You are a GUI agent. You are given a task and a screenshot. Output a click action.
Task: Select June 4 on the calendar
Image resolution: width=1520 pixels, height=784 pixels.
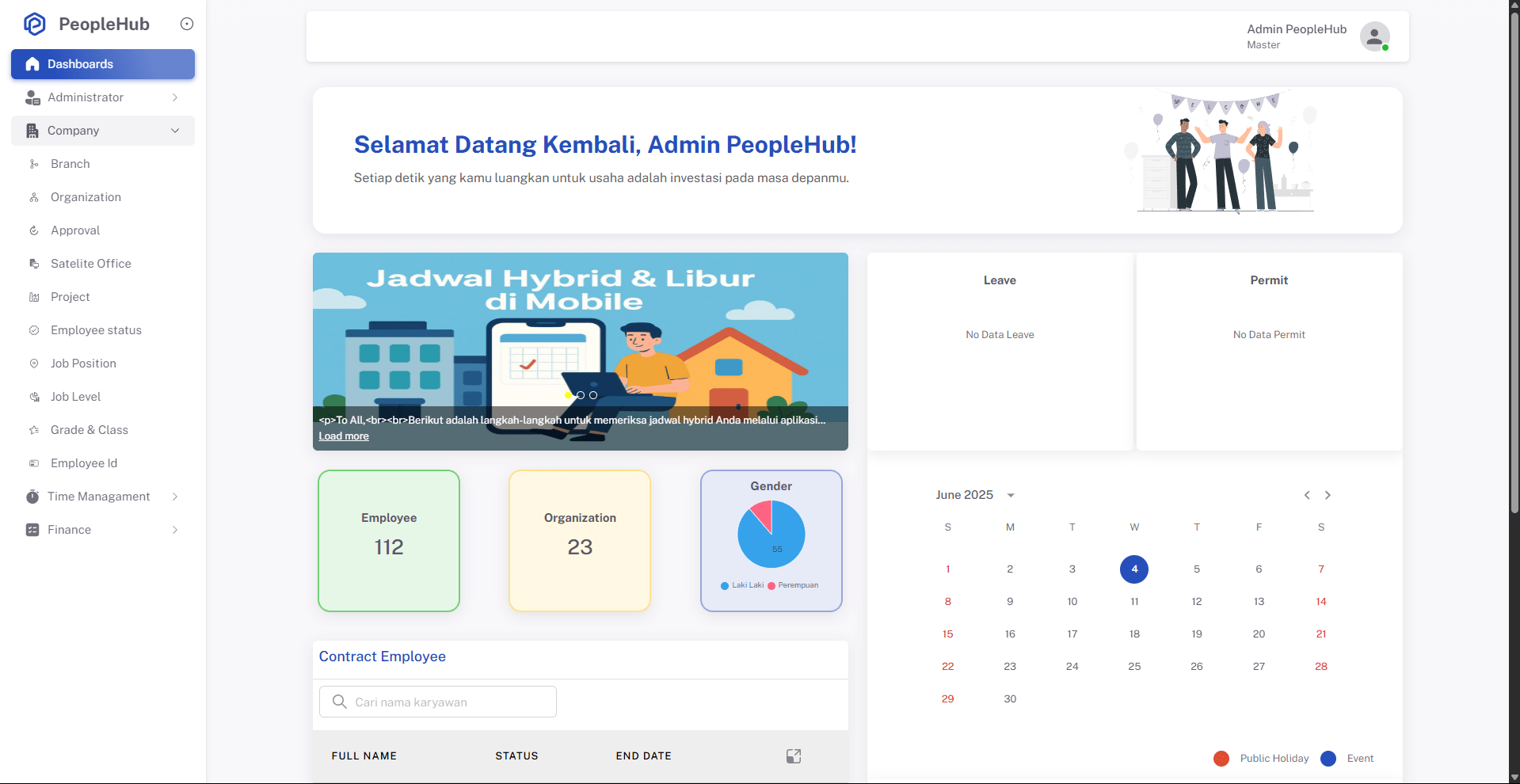pyautogui.click(x=1134, y=569)
